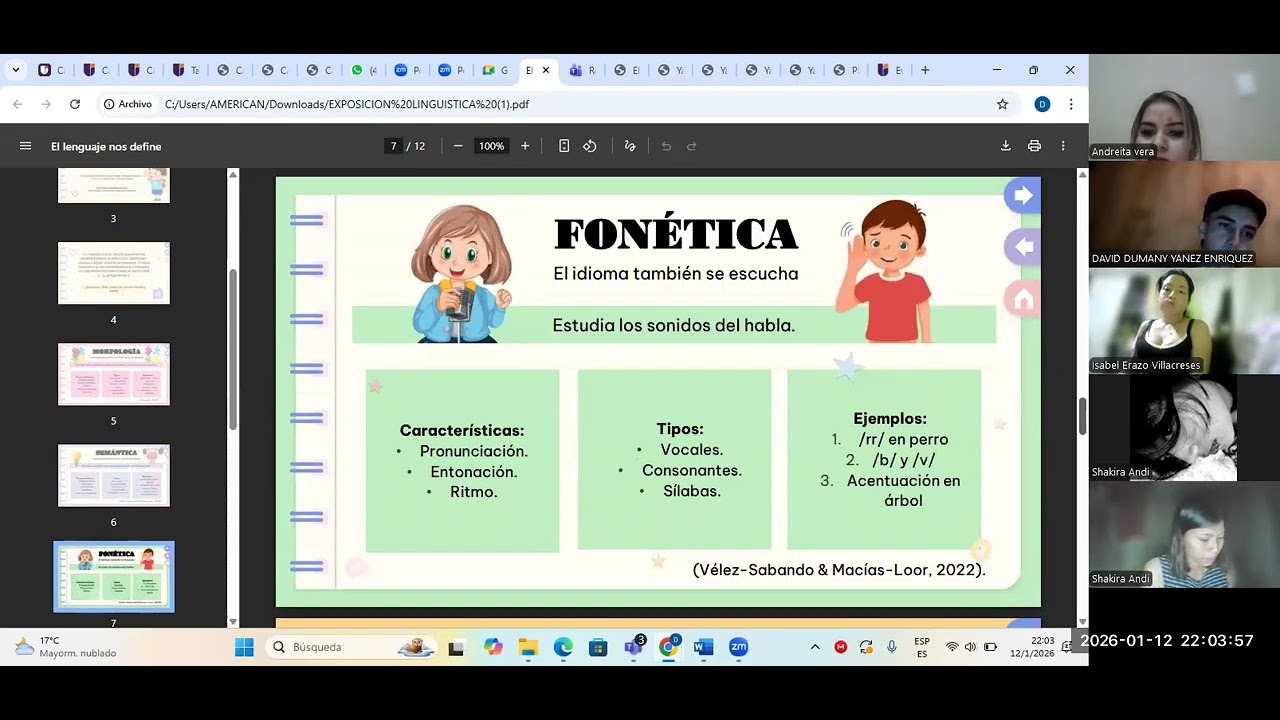Open the Chrome profile D avatar
Screen dimensions: 1280x720
pos(1042,104)
